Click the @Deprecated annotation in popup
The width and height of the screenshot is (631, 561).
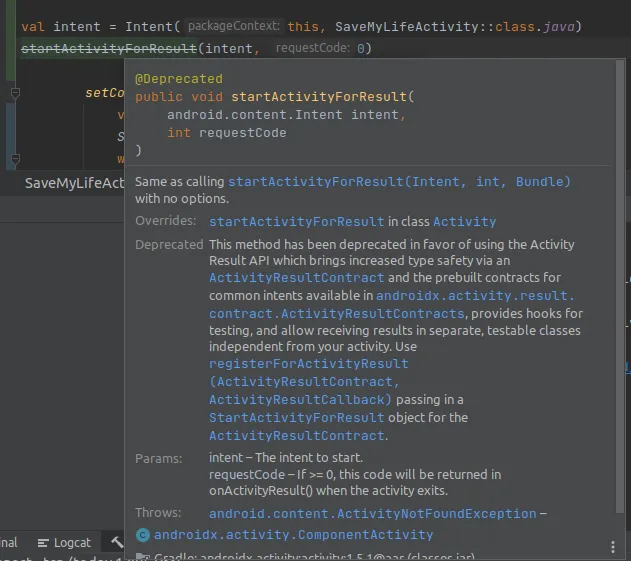(179, 78)
